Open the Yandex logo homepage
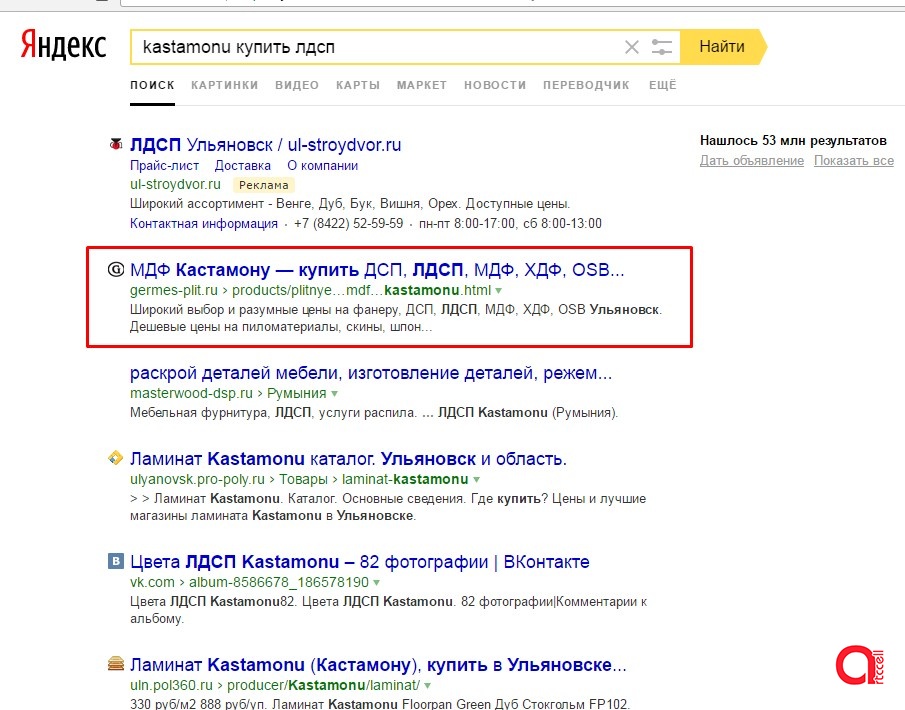The height and width of the screenshot is (710, 905). (63, 45)
